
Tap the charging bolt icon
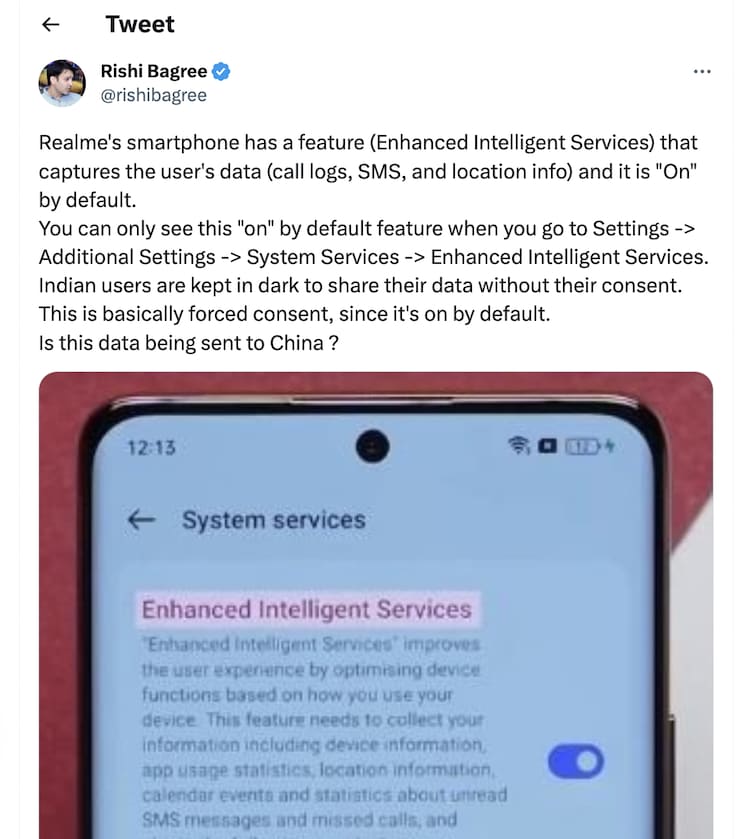coord(609,446)
